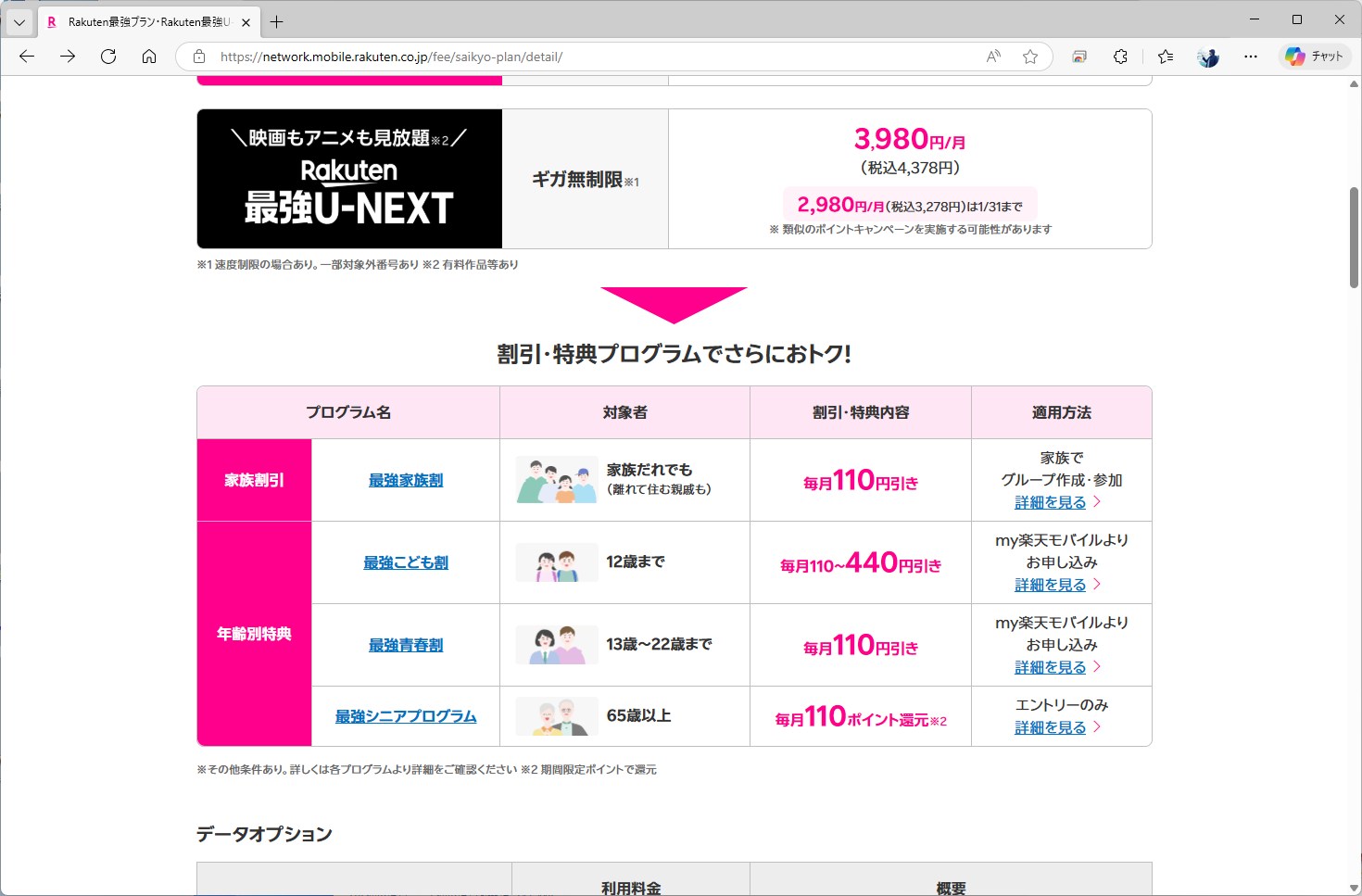This screenshot has height=896, width=1362.
Task: Open the Settings and more menu
Action: pos(1250,56)
